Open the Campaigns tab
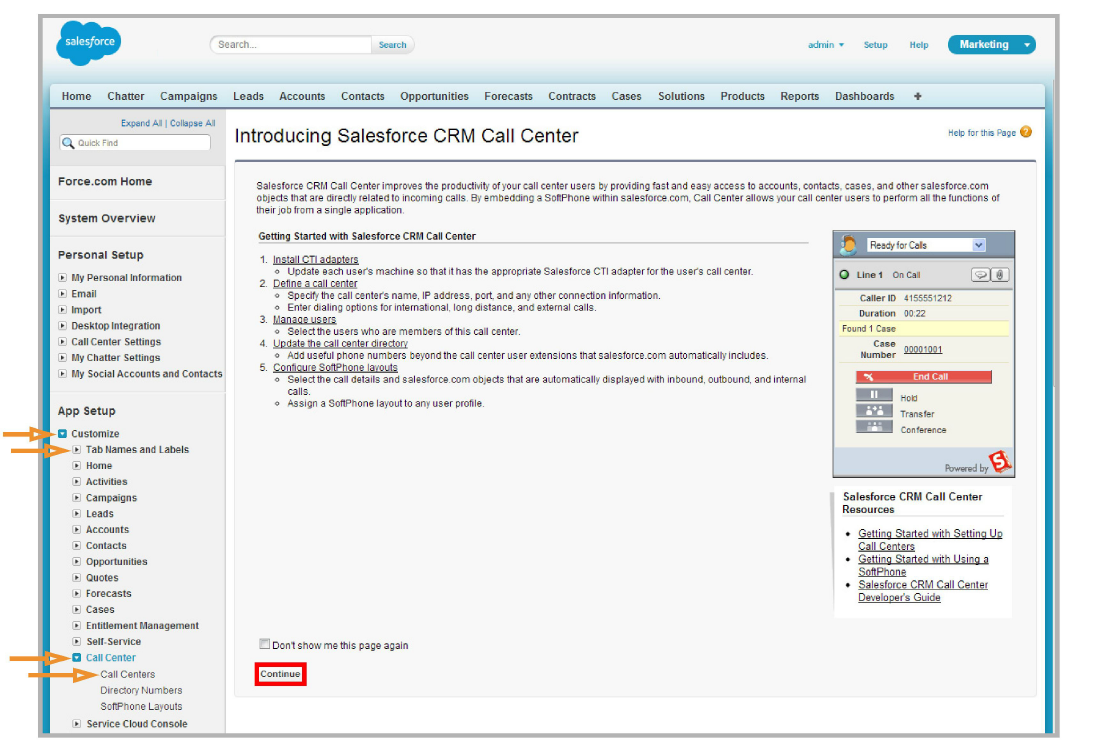 tap(189, 96)
